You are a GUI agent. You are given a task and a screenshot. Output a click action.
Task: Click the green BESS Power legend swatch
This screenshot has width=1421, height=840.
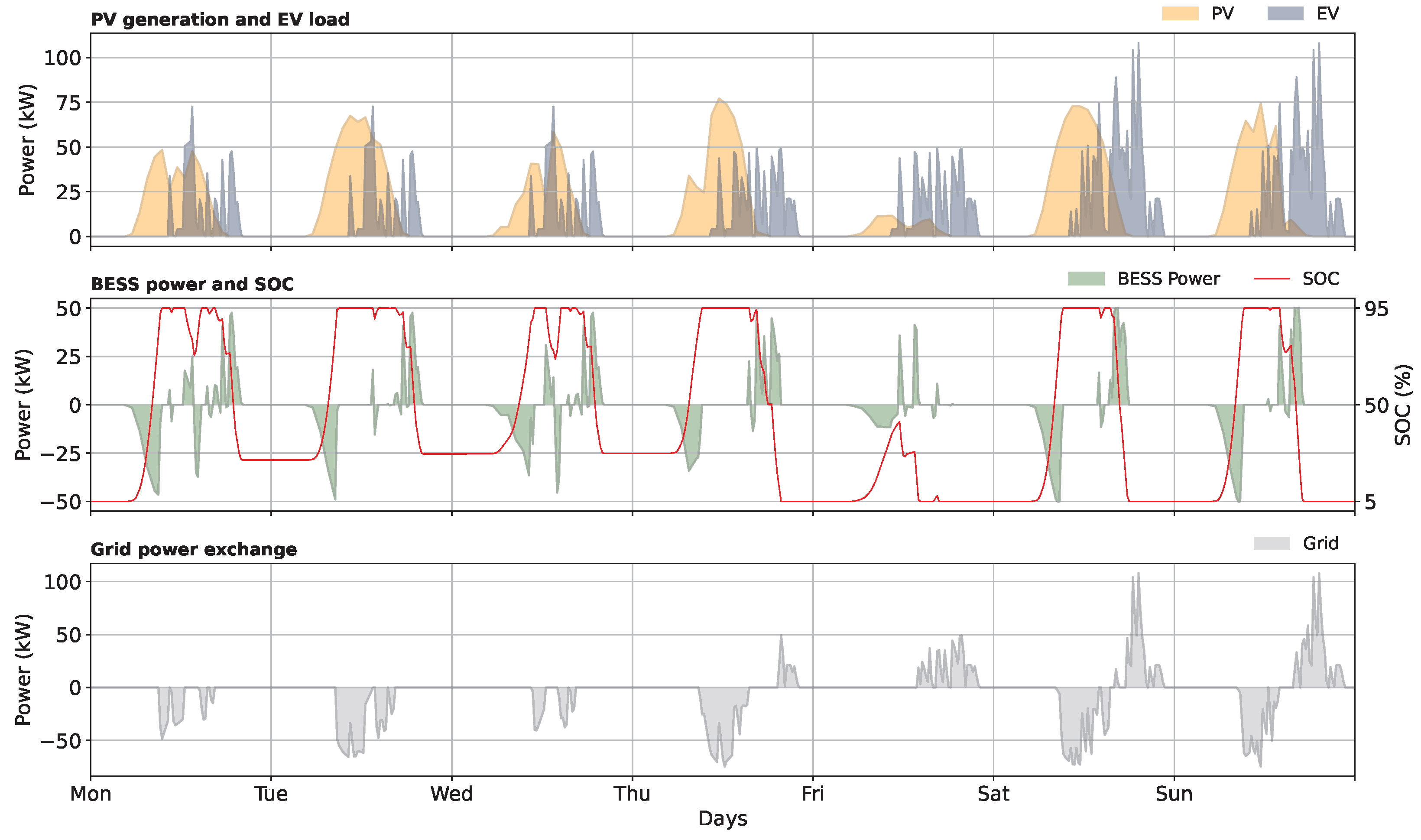(x=1086, y=279)
